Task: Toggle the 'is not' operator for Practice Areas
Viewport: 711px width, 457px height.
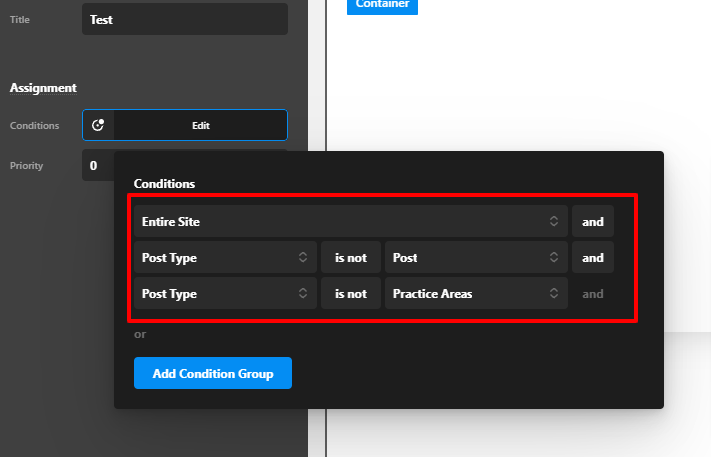Action: [x=350, y=293]
